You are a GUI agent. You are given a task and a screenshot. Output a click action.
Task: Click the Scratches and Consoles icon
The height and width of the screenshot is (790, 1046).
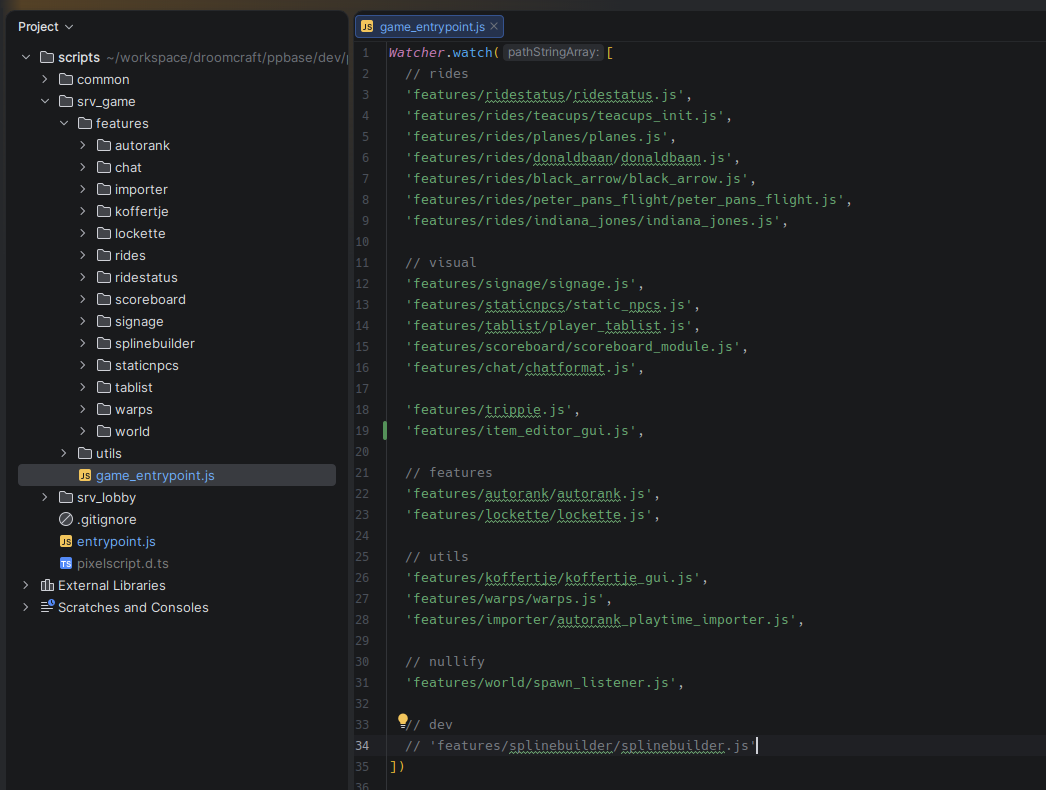(46, 607)
